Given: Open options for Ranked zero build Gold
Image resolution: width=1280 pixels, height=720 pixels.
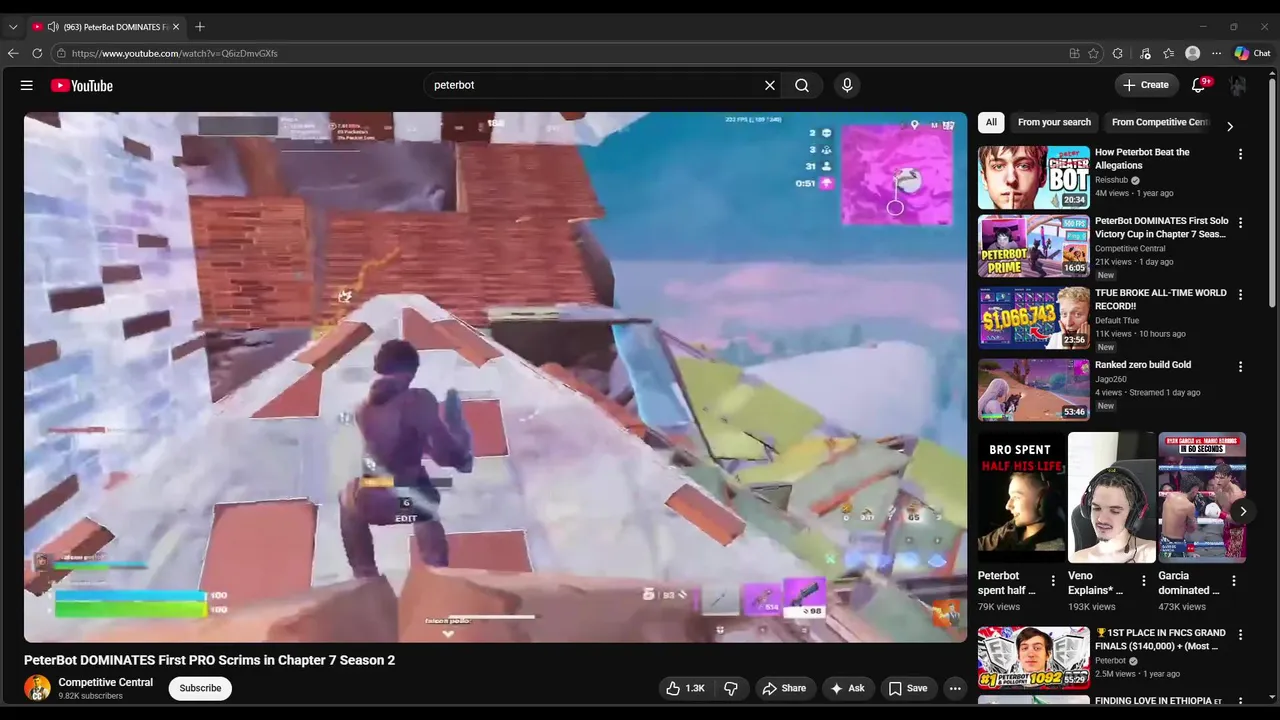Looking at the screenshot, I should click(x=1241, y=367).
